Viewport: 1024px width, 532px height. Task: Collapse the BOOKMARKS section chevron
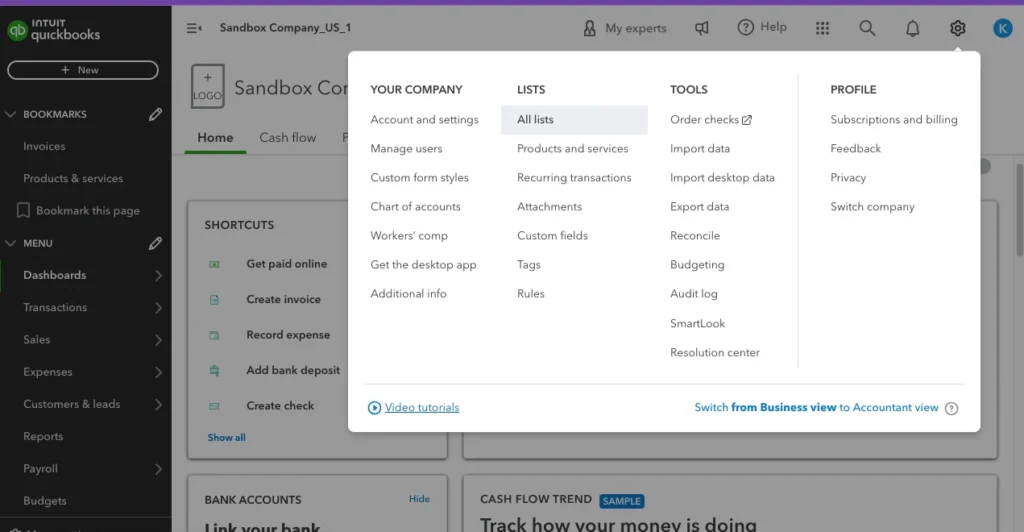pyautogui.click(x=10, y=114)
